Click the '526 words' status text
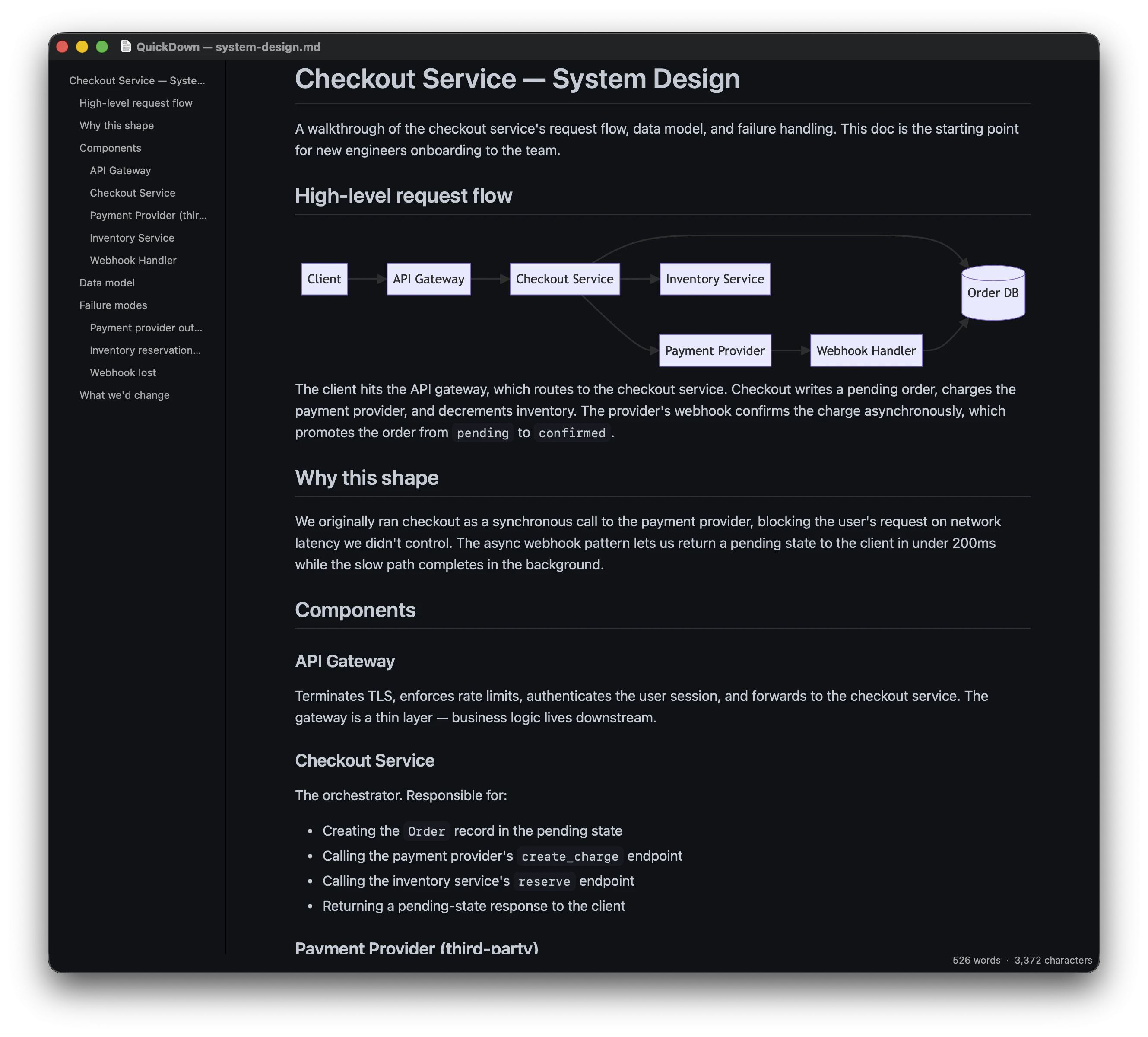Viewport: 1148px width, 1037px height. pyautogui.click(x=976, y=960)
